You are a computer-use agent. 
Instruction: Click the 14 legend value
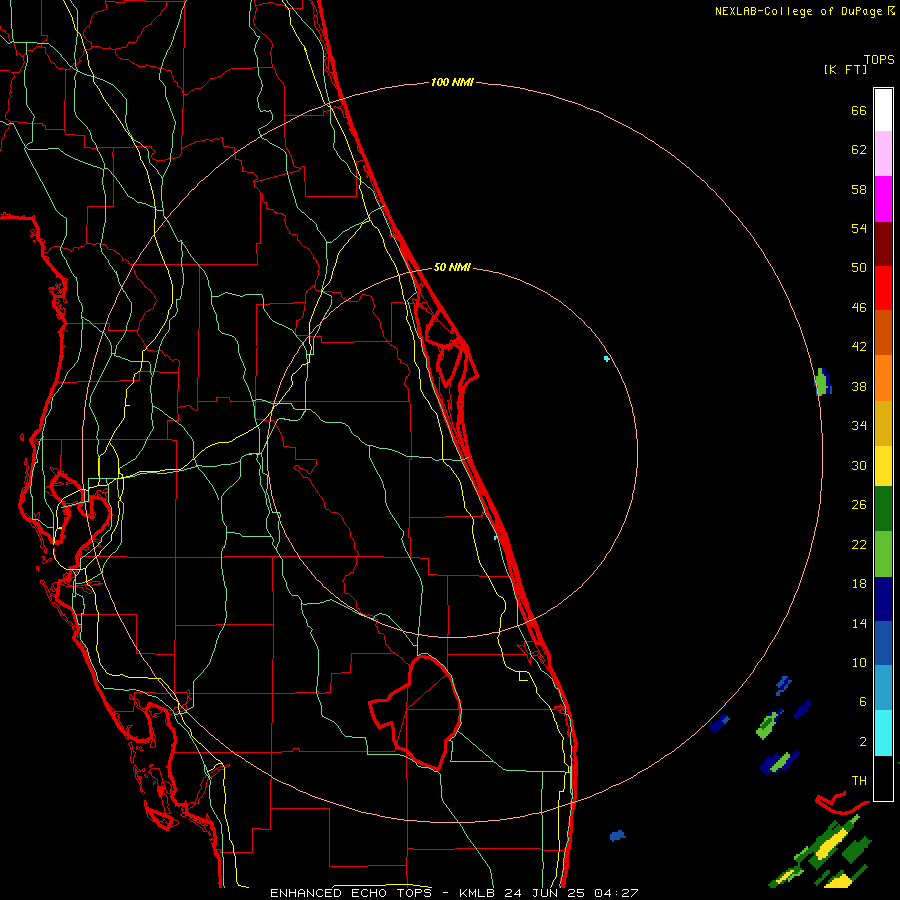pos(859,623)
